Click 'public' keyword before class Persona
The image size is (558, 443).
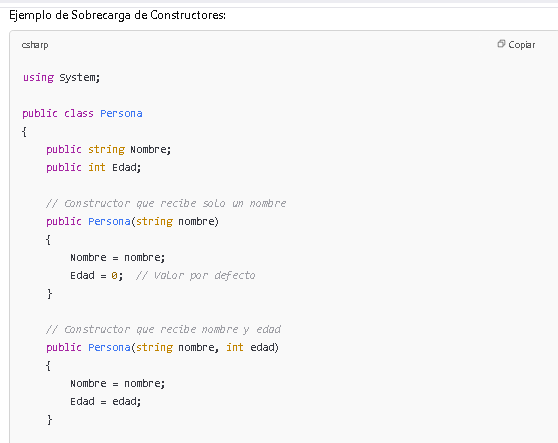click(40, 113)
